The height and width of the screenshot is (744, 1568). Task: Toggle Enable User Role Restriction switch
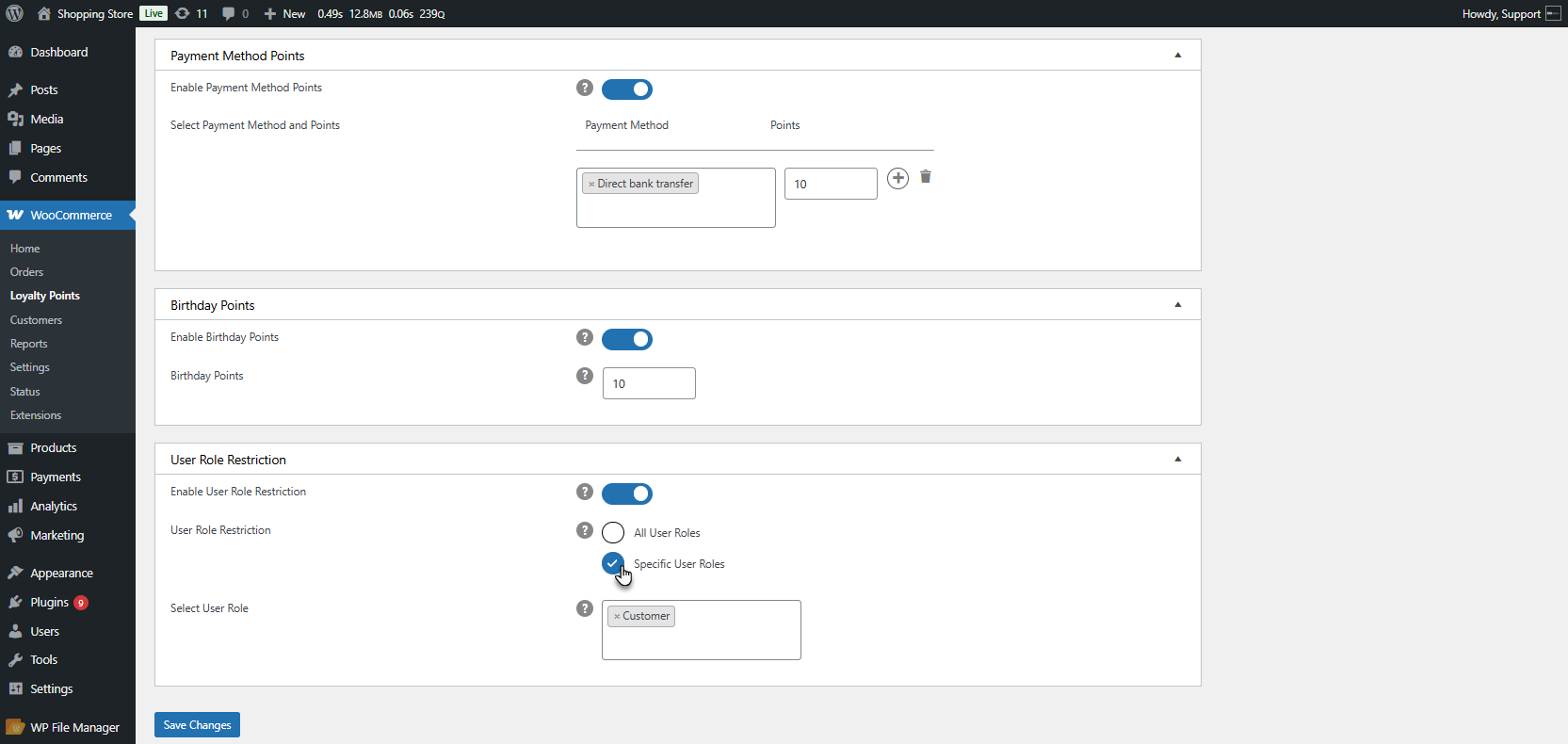627,493
